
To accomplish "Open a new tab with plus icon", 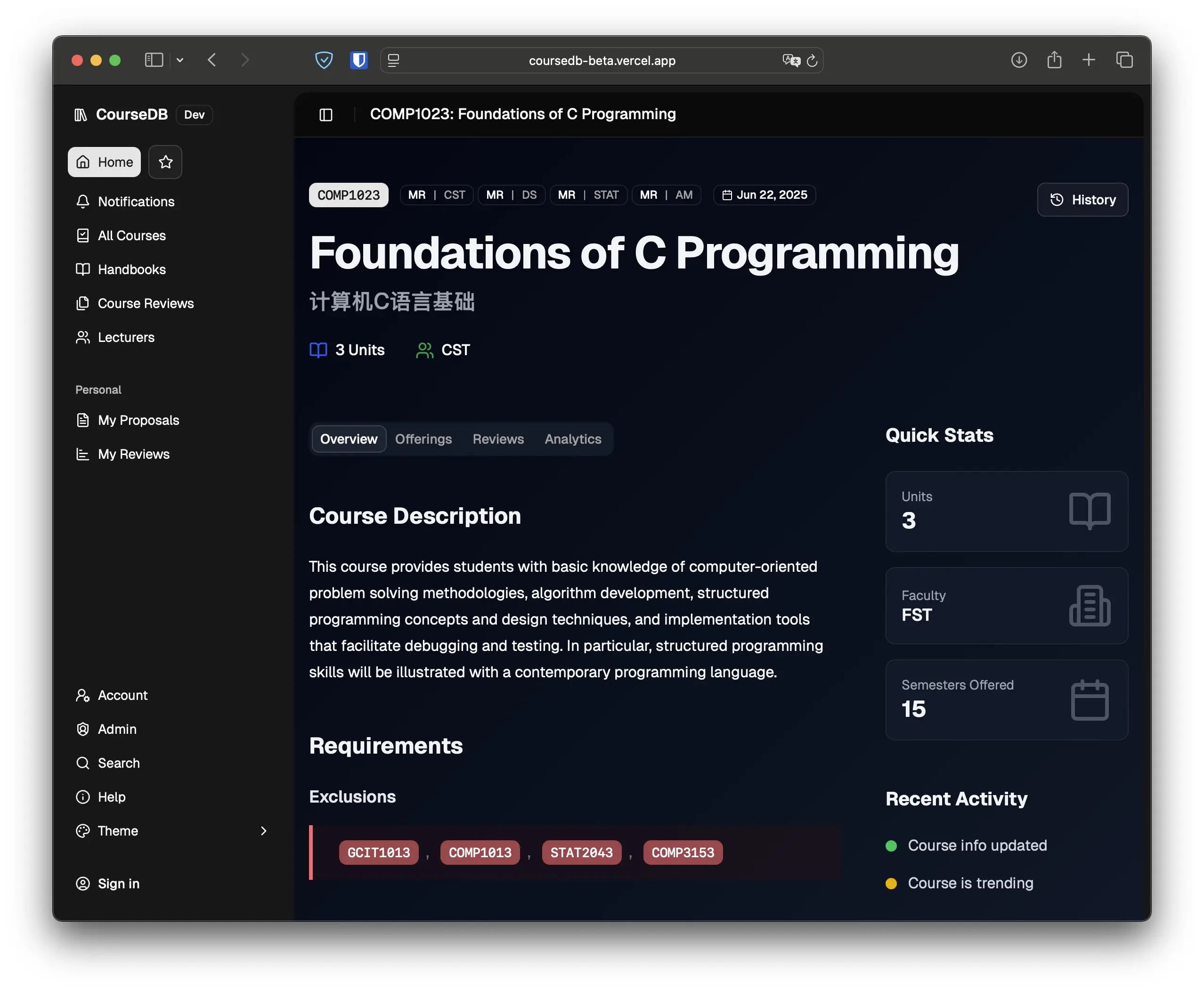I will 1089,60.
